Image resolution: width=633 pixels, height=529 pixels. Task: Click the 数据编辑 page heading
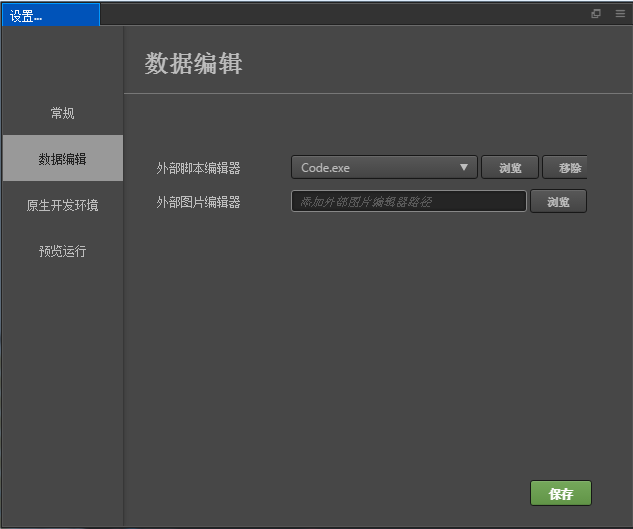[x=193, y=63]
